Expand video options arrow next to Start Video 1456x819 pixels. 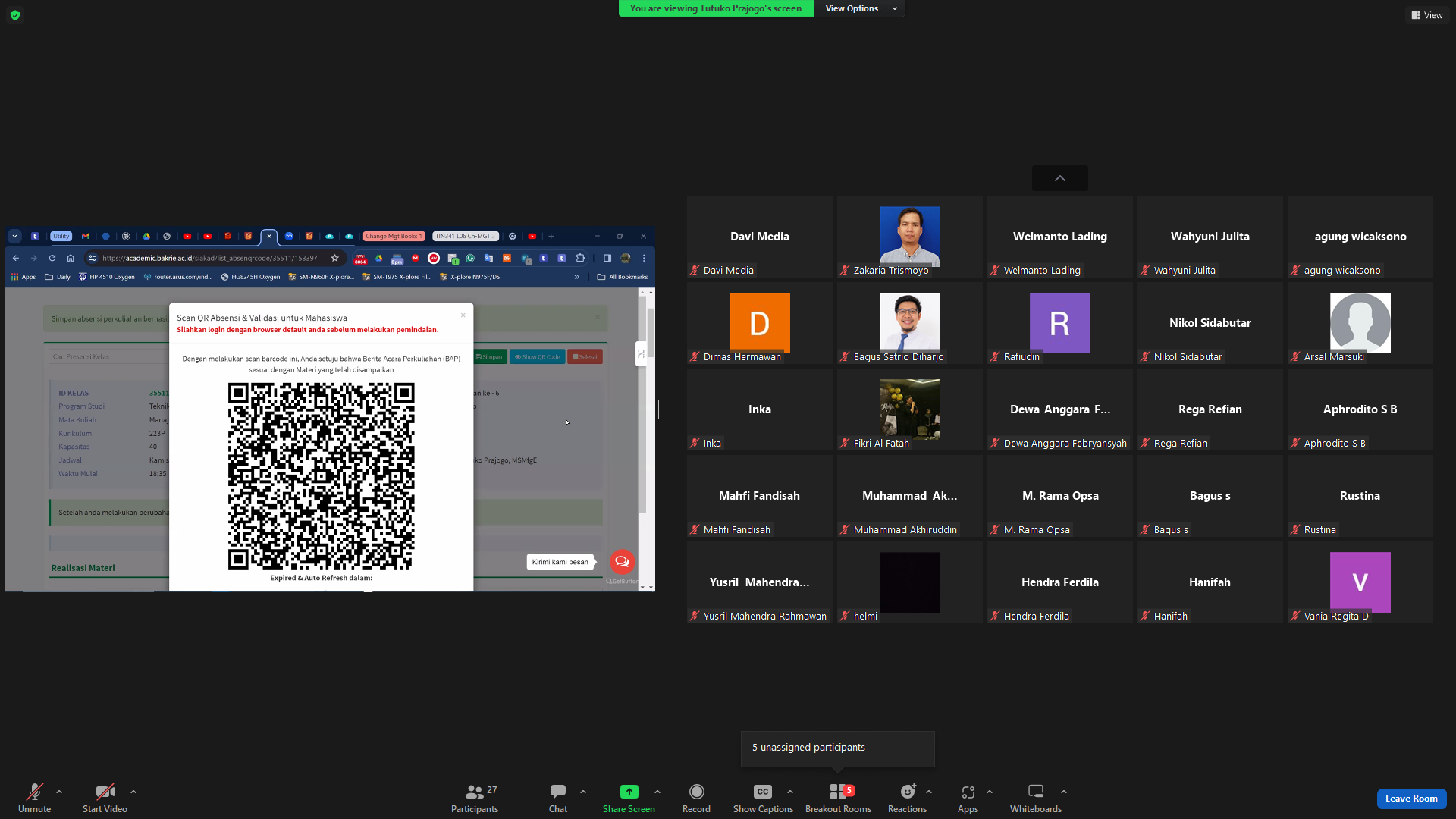tap(133, 792)
